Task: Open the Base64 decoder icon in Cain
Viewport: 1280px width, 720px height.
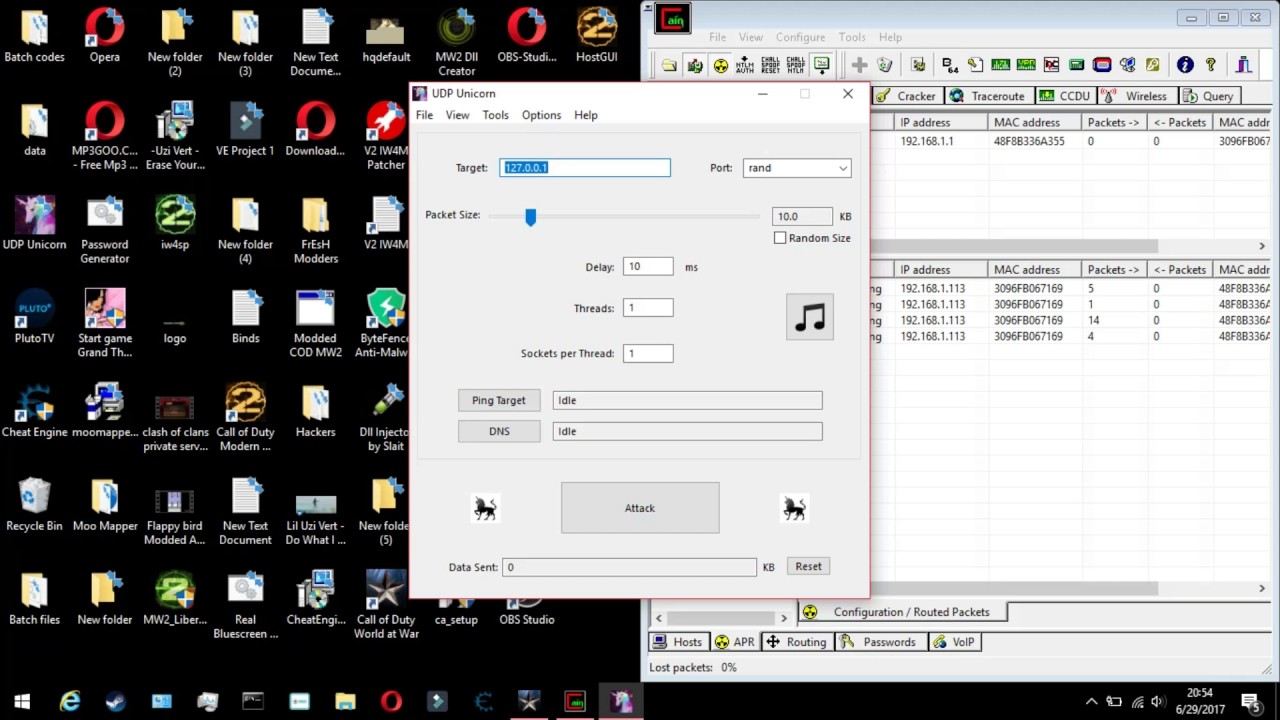Action: (x=950, y=65)
